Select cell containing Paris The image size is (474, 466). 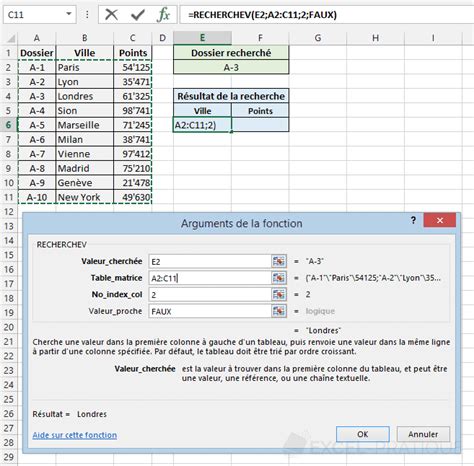[85, 67]
